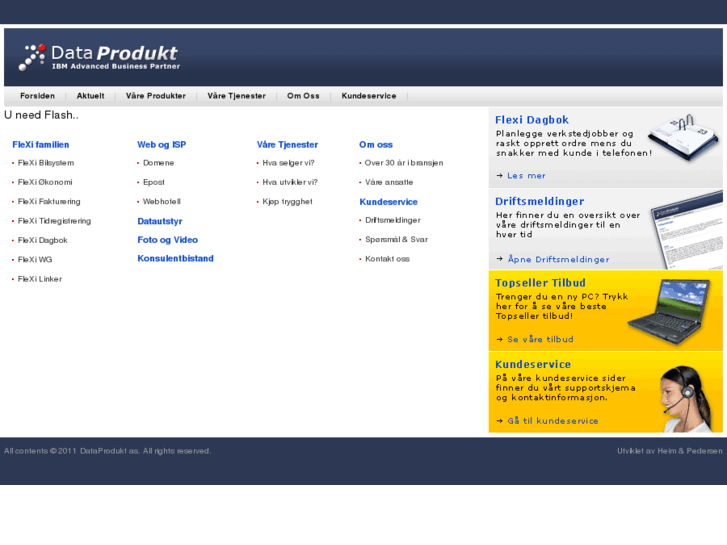Open the FleXi familien heading link

click(41, 145)
